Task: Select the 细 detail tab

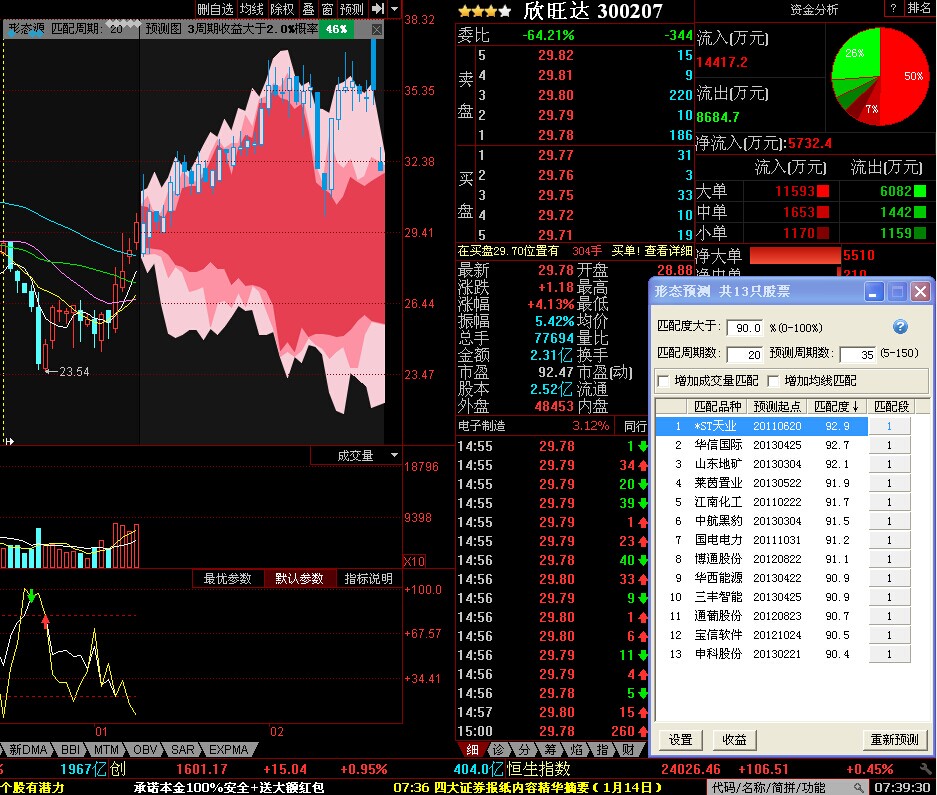Action: pyautogui.click(x=471, y=750)
